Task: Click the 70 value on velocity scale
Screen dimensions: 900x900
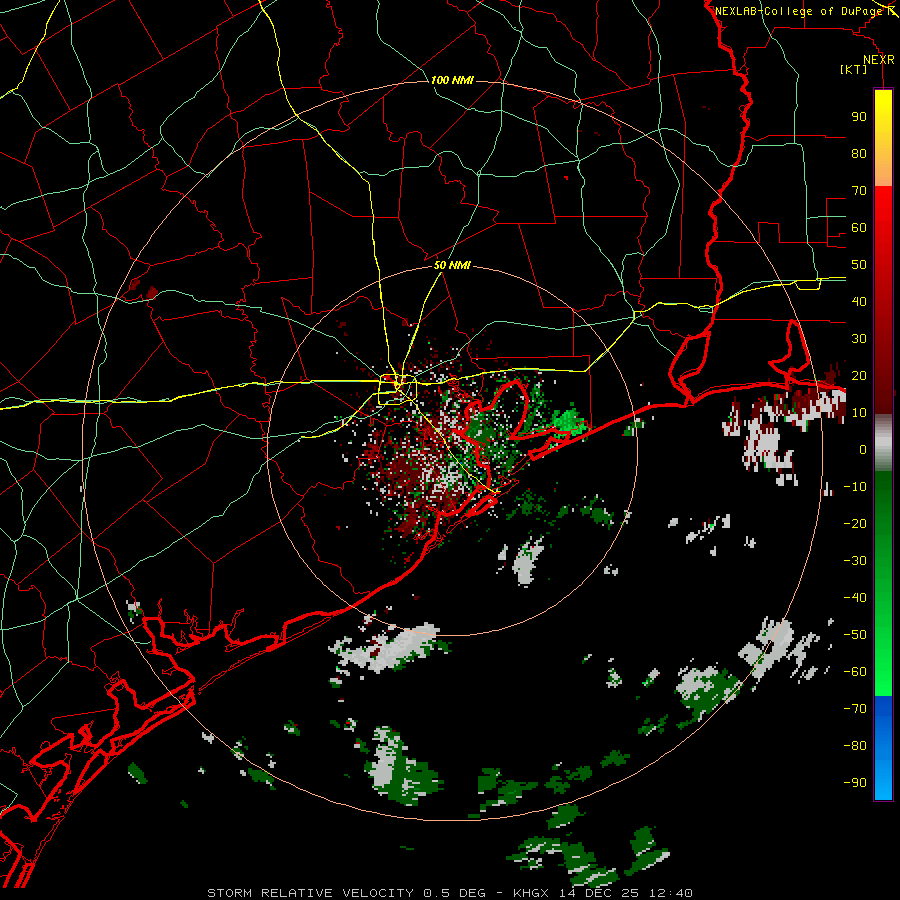Action: pyautogui.click(x=859, y=191)
